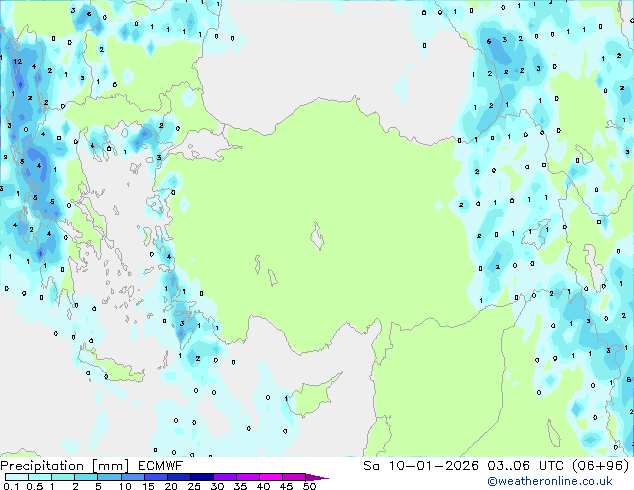Click the legend value '0.1'
This screenshot has width=634, height=490.
click(11, 486)
